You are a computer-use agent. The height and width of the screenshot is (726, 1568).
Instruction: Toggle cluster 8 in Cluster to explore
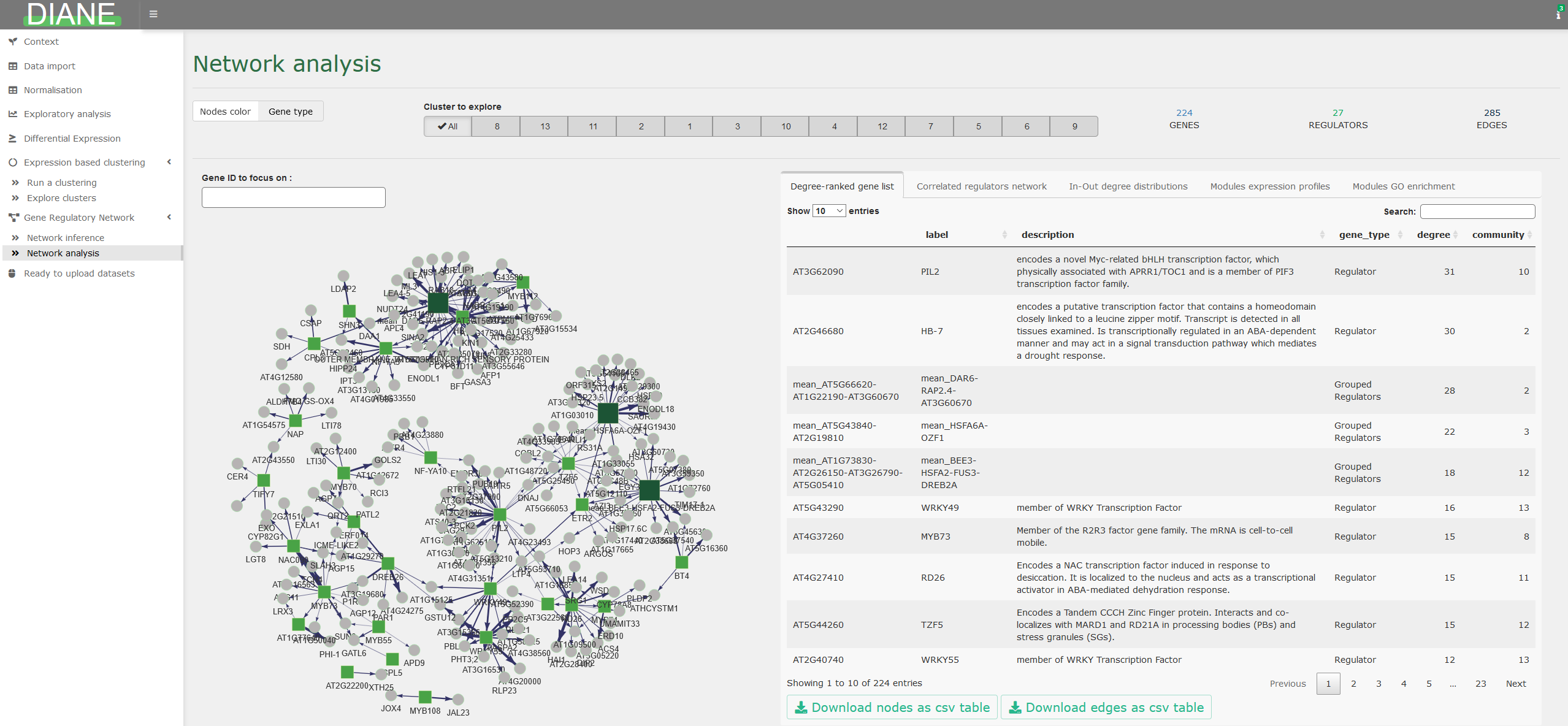[497, 126]
